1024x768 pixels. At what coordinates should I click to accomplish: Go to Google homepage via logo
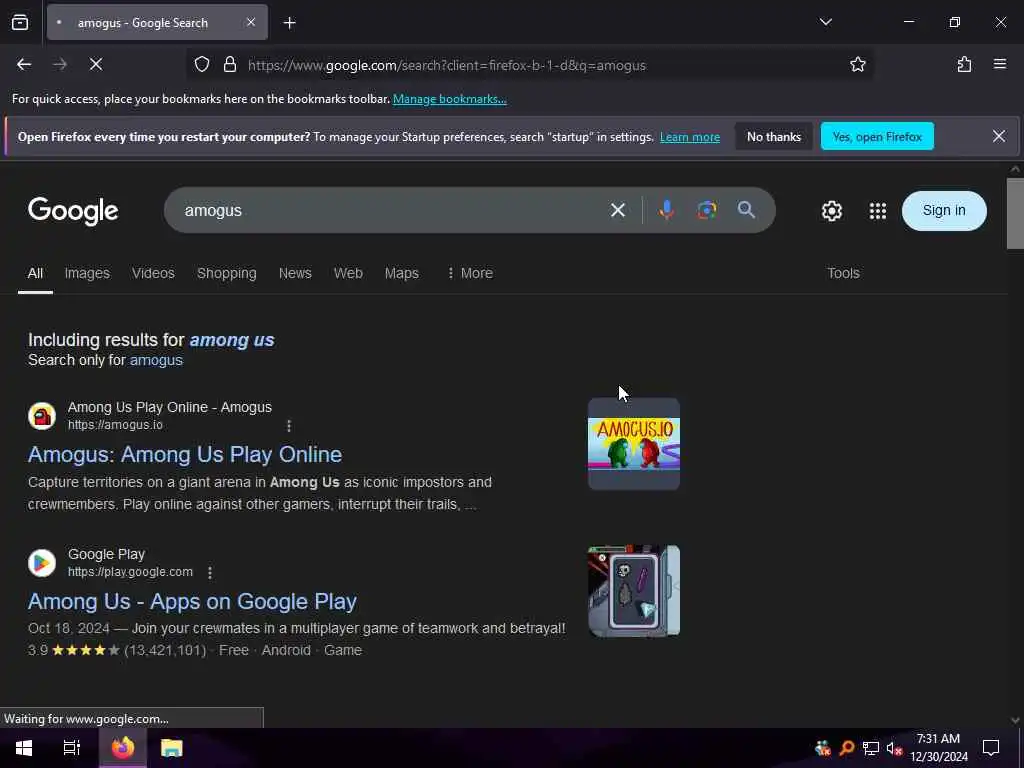(x=73, y=211)
